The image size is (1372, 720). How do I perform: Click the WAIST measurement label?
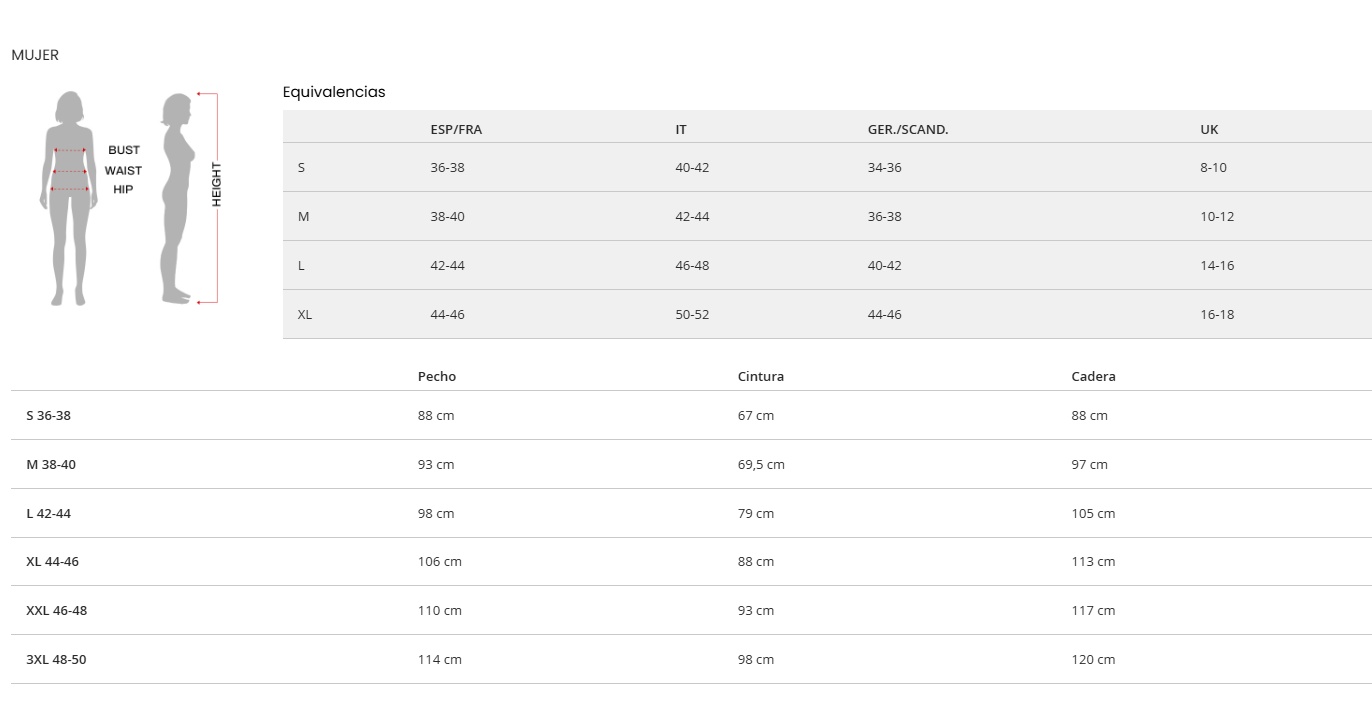click(123, 170)
